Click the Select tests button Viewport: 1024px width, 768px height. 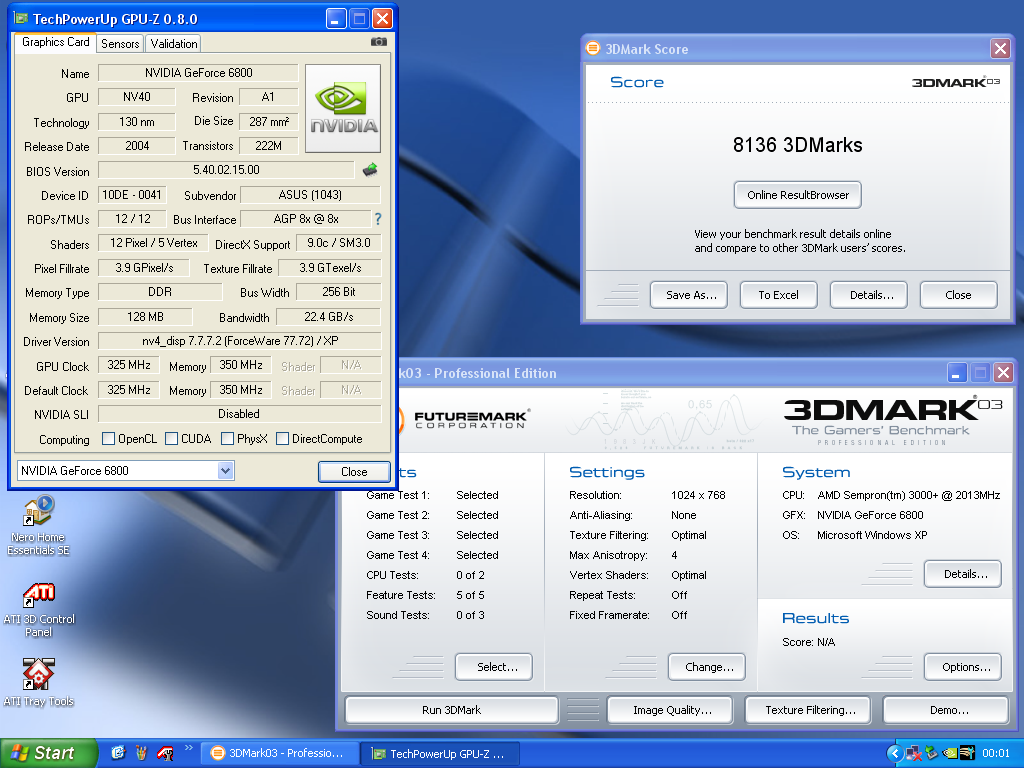click(494, 667)
